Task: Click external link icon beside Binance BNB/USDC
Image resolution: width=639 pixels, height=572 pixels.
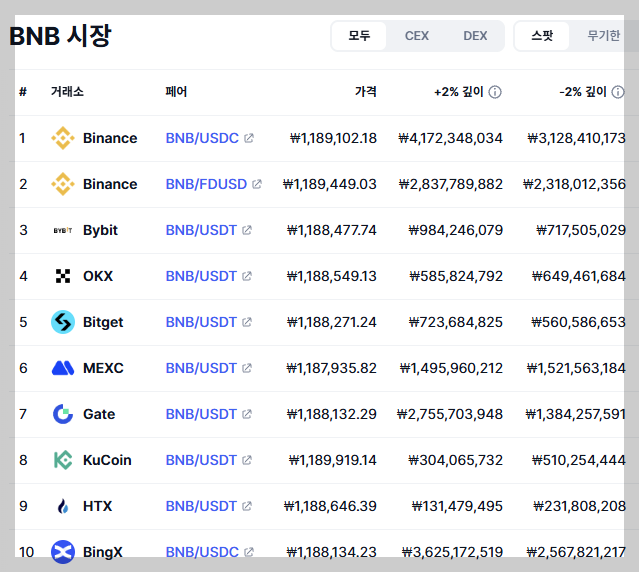Action: pyautogui.click(x=249, y=138)
